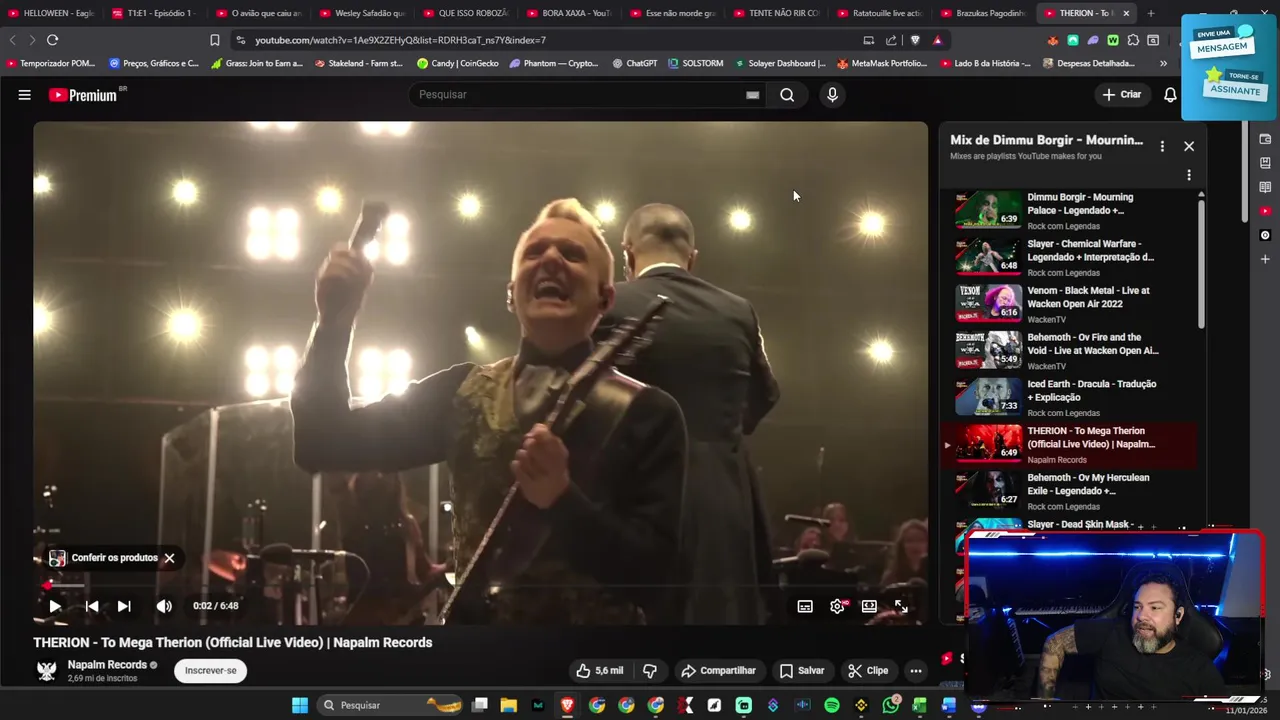Reload the page

tap(52, 40)
